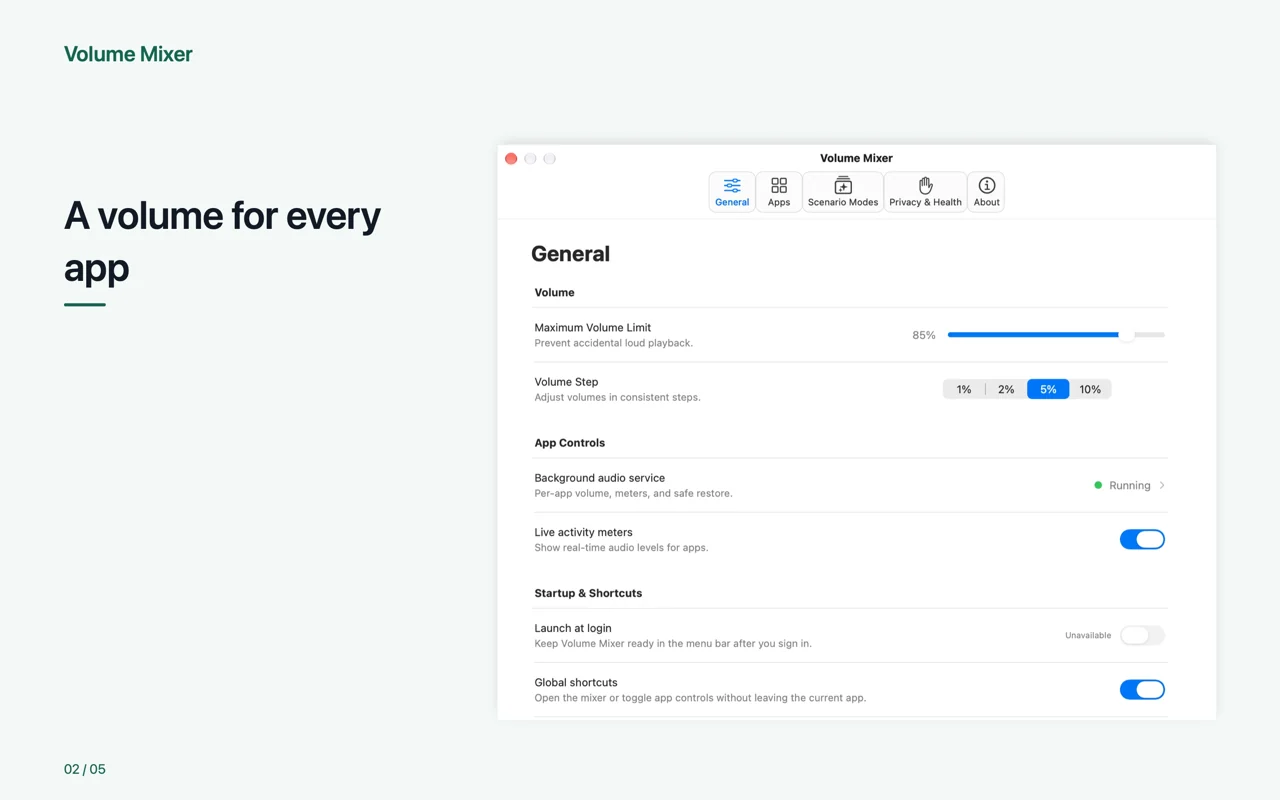Screen dimensions: 1280x800
Task: Click the App Controls section header
Action: (570, 443)
